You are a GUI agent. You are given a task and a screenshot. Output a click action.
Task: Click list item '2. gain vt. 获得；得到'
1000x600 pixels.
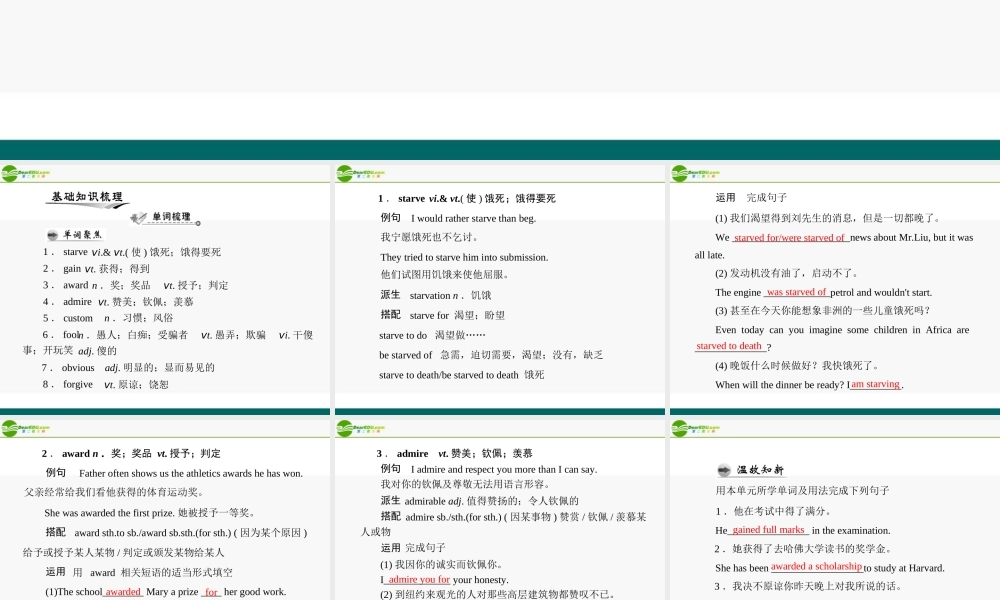[x=96, y=268]
